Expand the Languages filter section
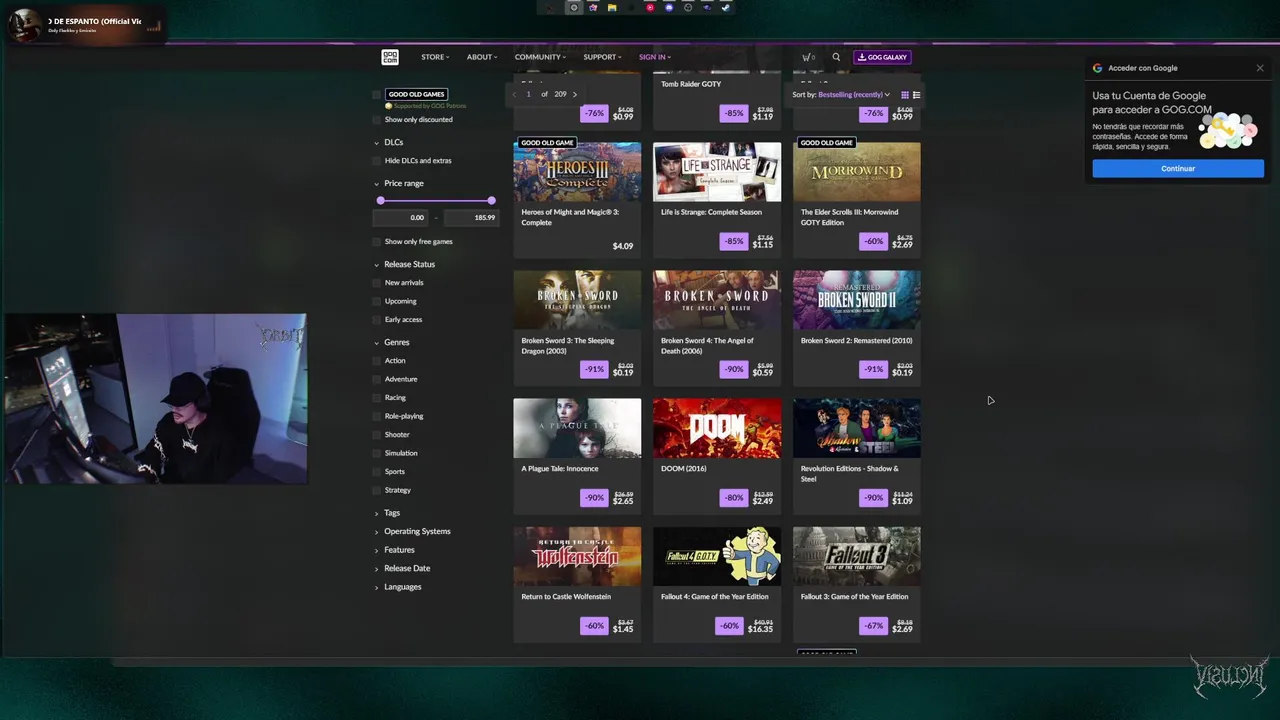This screenshot has height=720, width=1280. 398,587
